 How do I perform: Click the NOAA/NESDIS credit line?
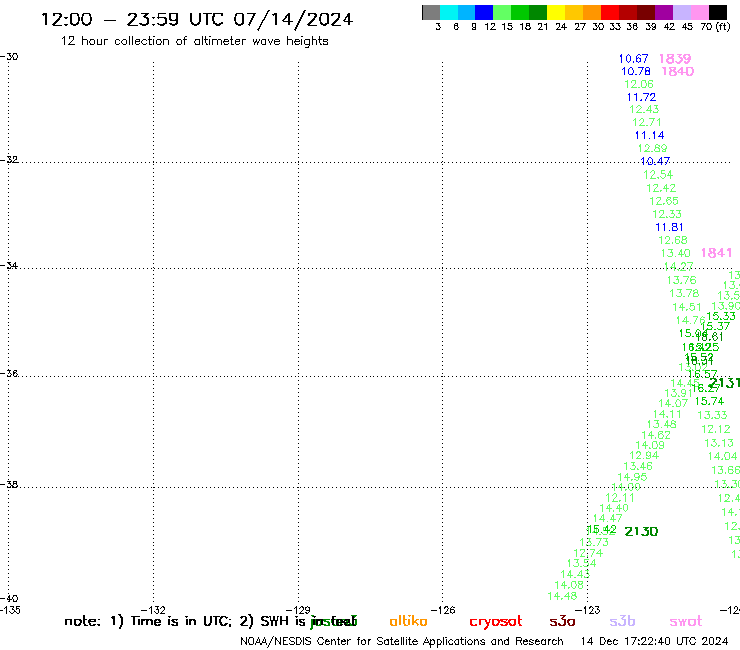click(x=402, y=641)
